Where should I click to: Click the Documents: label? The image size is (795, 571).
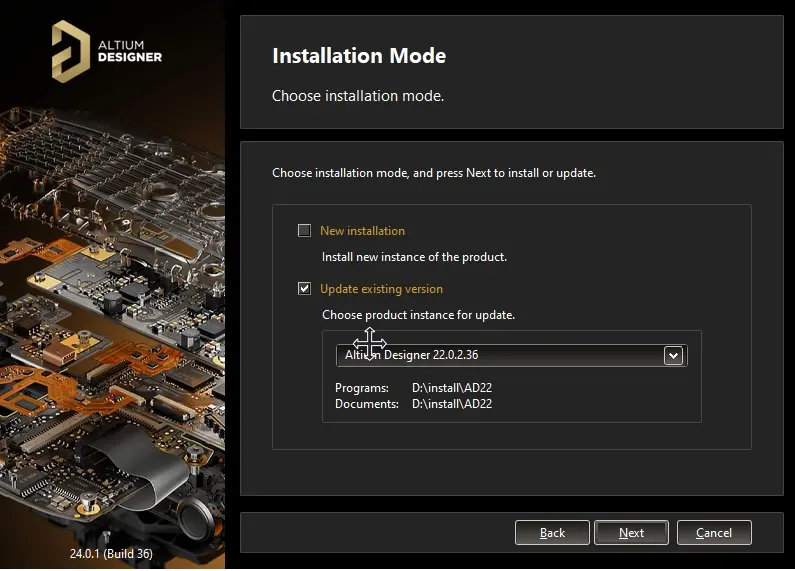tap(367, 404)
